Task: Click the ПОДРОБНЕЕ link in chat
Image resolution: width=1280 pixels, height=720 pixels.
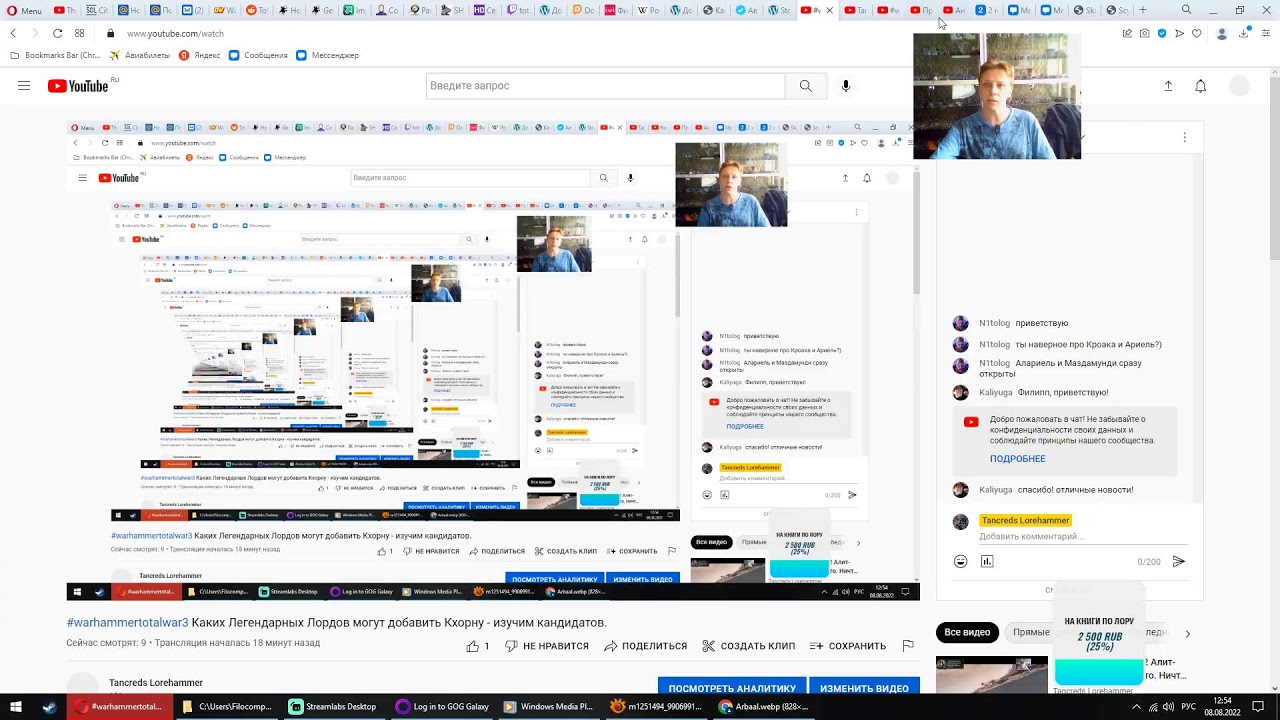Action: click(1018, 459)
